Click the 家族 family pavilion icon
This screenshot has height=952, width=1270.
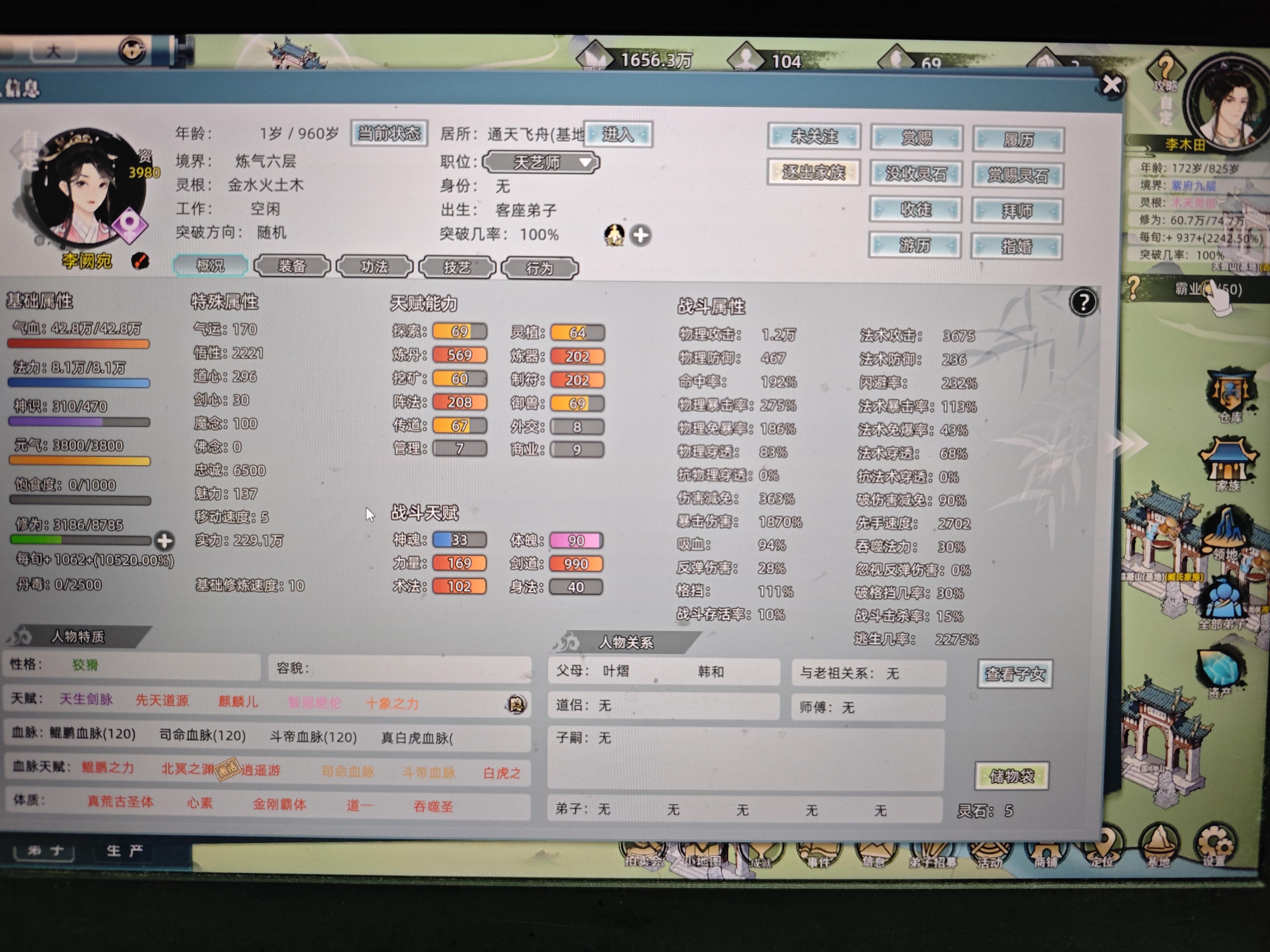tap(1228, 461)
